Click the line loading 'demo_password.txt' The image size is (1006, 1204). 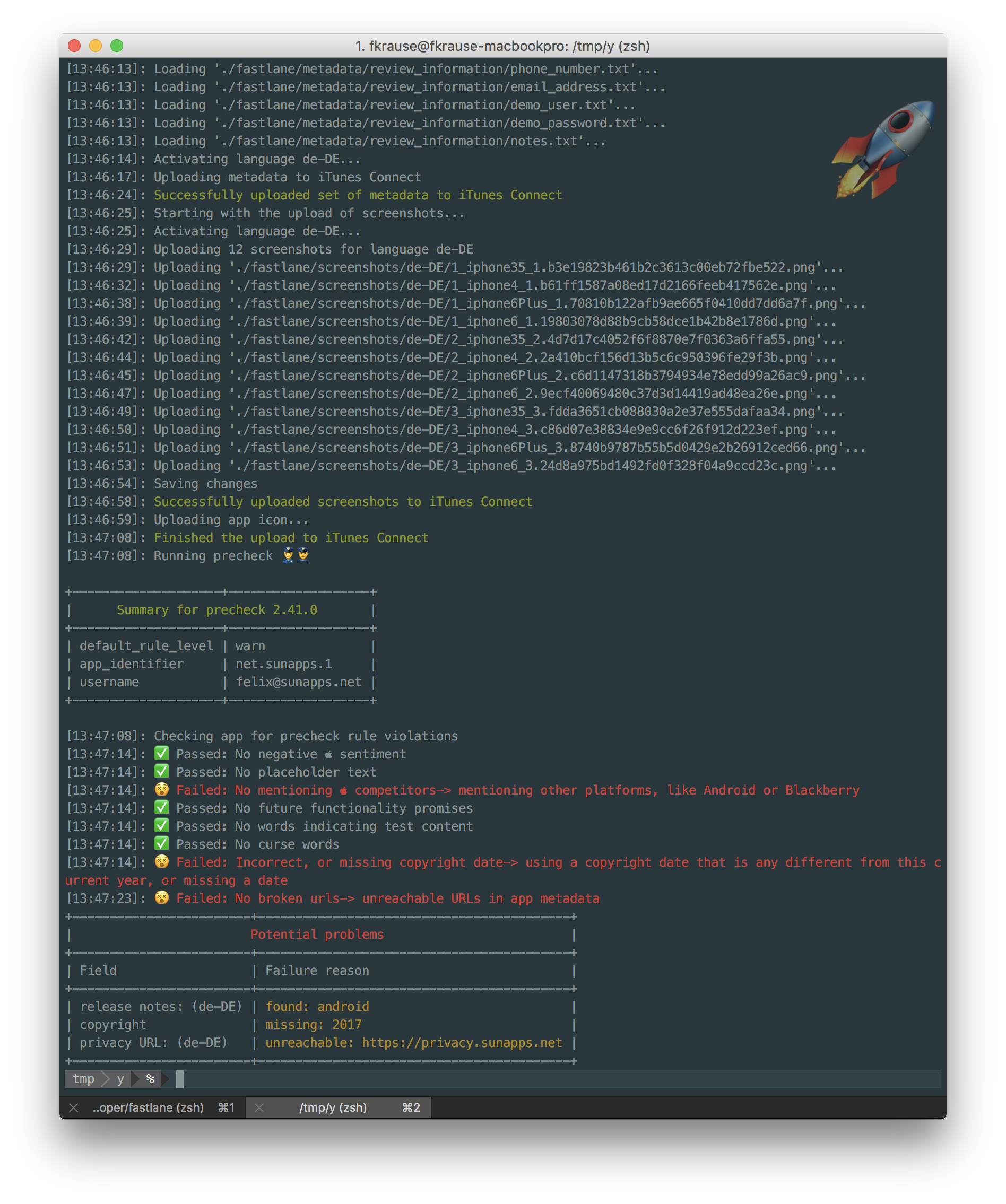point(366,123)
